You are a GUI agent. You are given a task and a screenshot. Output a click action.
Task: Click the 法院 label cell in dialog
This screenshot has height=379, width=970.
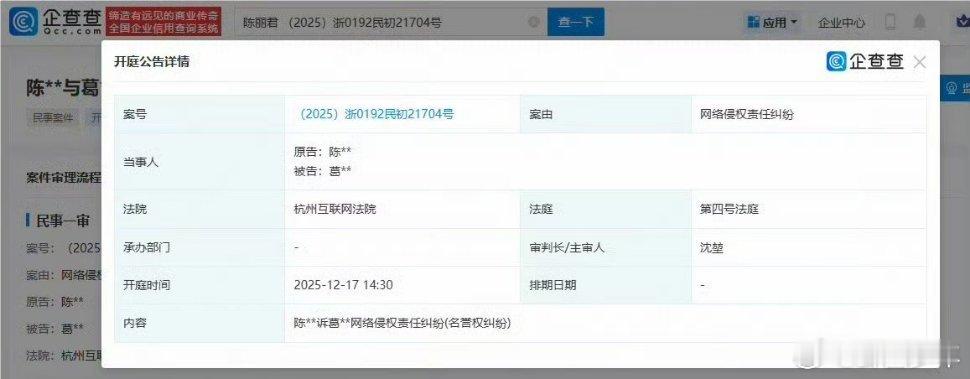pyautogui.click(x=199, y=209)
